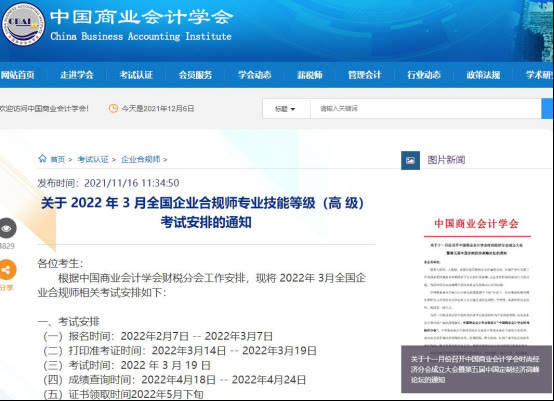
Task: Select 政策法规 in navigation bar
Action: click(x=483, y=75)
